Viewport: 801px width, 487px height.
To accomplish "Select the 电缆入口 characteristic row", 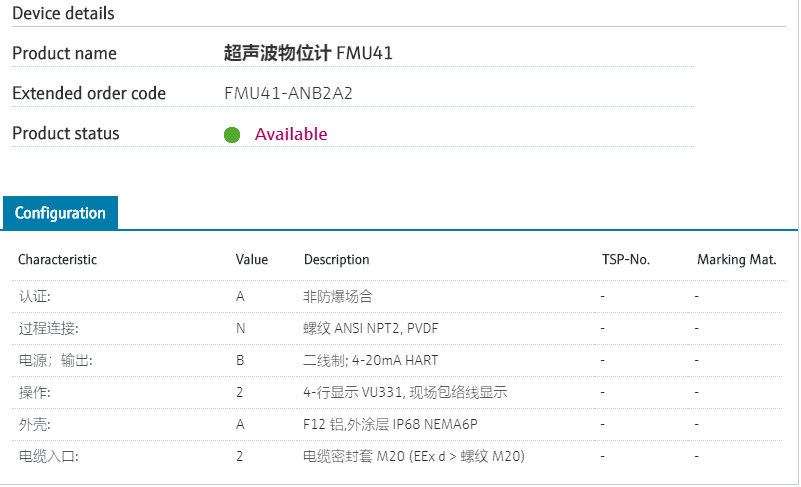I will point(48,456).
